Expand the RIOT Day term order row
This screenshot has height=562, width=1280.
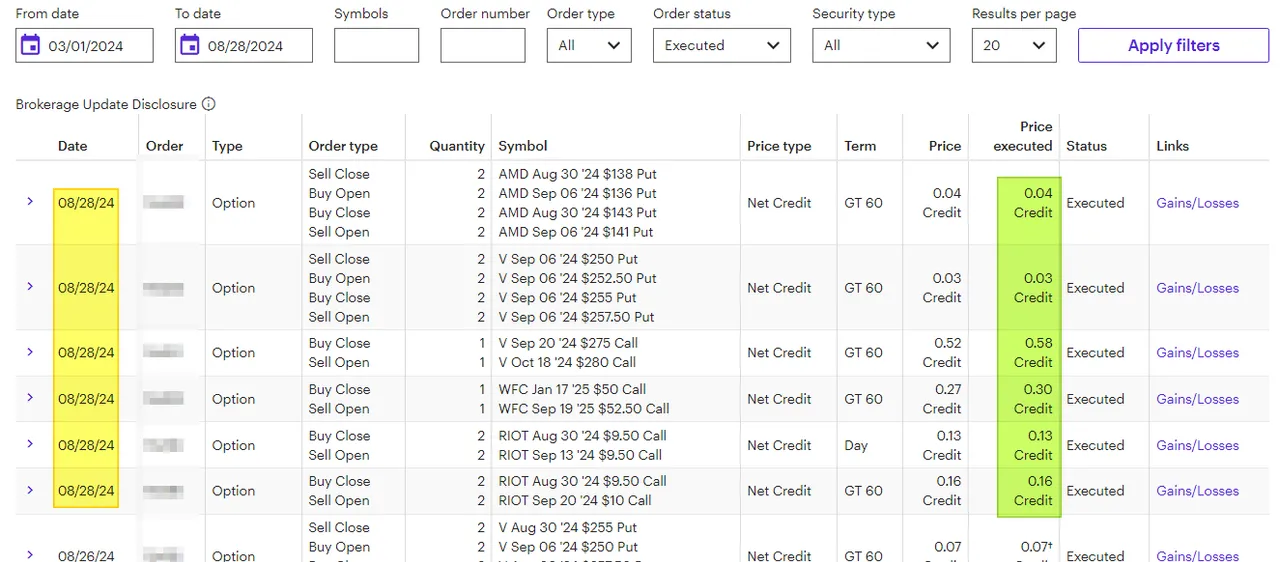[x=30, y=445]
